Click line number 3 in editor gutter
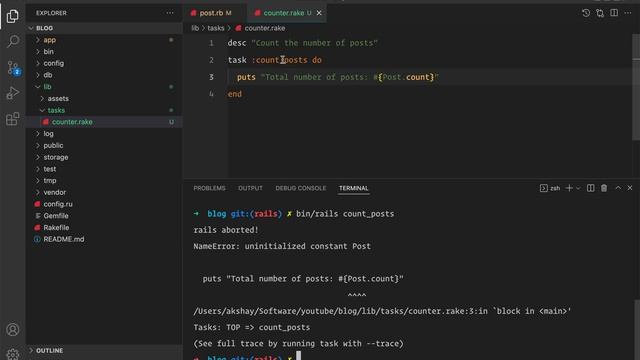The width and height of the screenshot is (640, 360). click(211, 77)
